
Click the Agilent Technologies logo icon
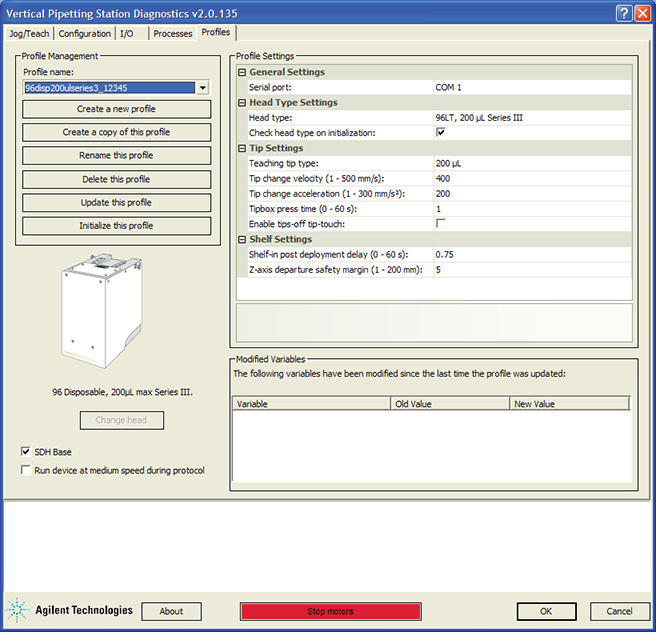18,610
